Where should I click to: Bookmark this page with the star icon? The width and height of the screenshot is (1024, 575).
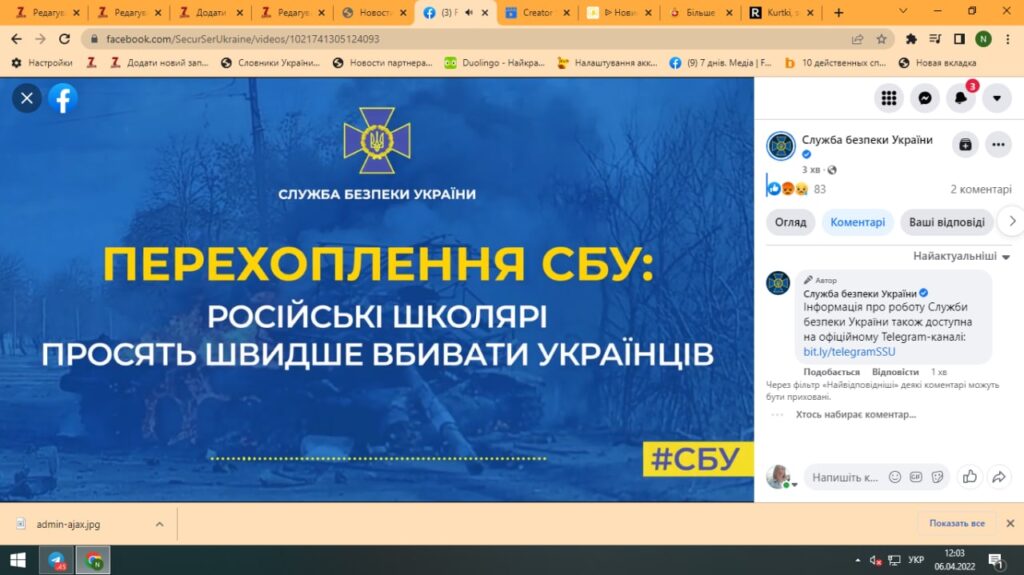click(x=881, y=39)
